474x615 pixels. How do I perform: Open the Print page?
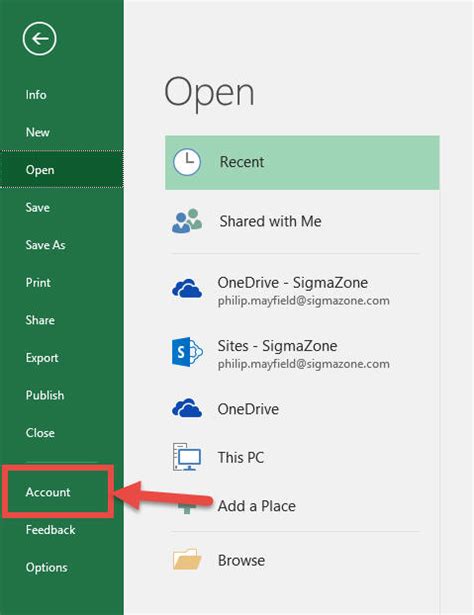click(x=38, y=282)
